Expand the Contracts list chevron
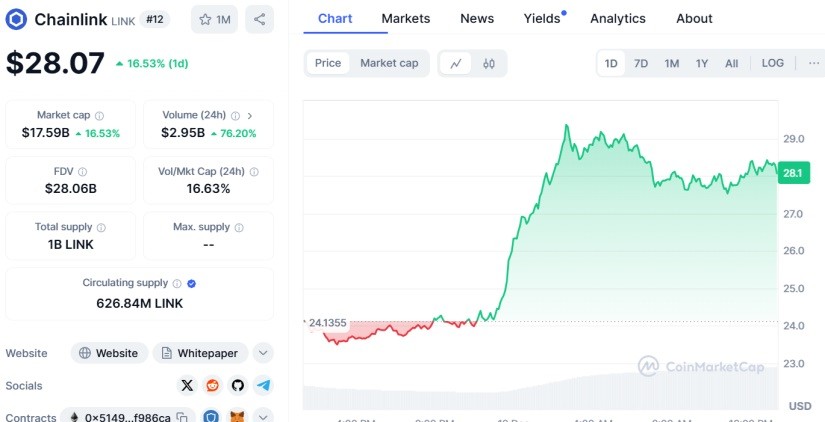The image size is (825, 422). point(263,417)
